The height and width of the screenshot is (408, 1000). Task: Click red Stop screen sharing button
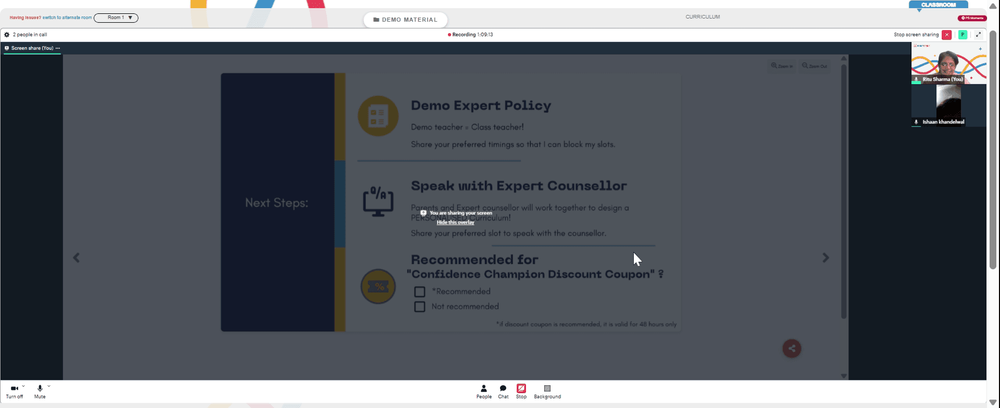(x=946, y=34)
